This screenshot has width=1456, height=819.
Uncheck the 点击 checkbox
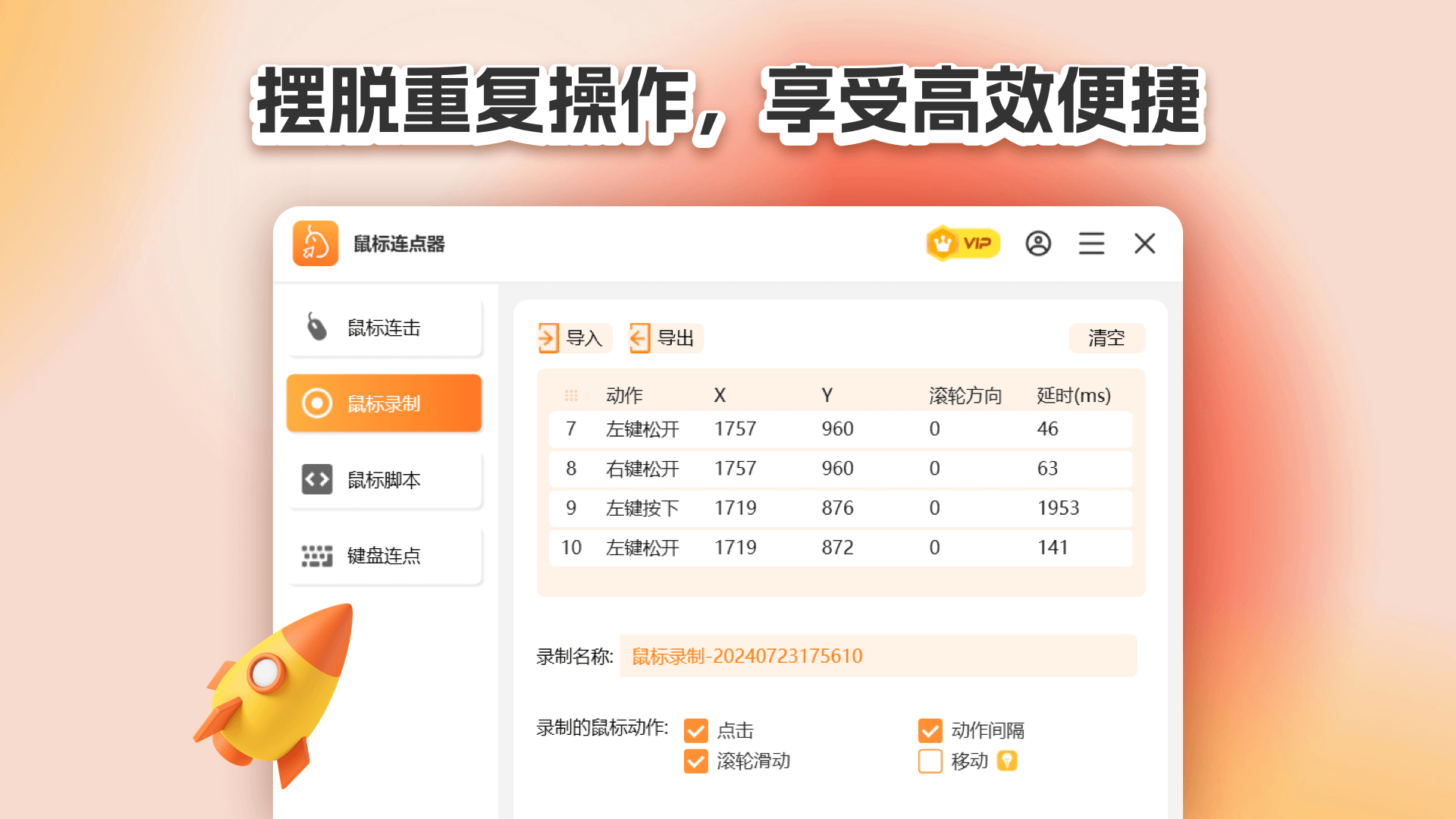click(696, 730)
